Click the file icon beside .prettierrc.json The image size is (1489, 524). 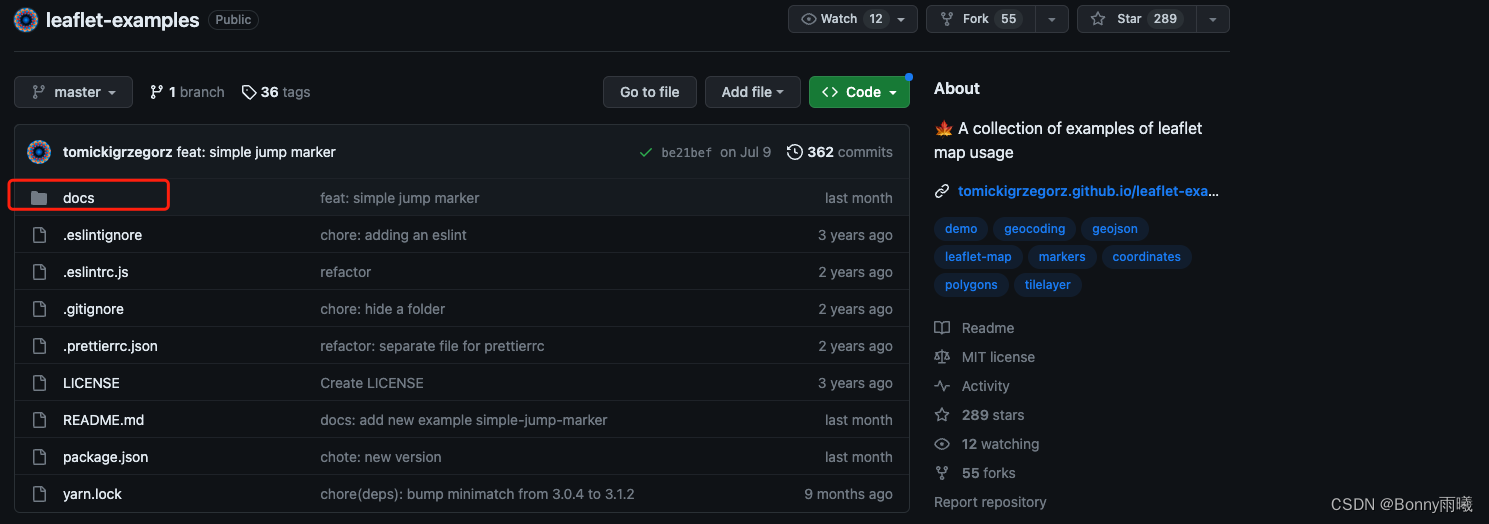tap(39, 346)
